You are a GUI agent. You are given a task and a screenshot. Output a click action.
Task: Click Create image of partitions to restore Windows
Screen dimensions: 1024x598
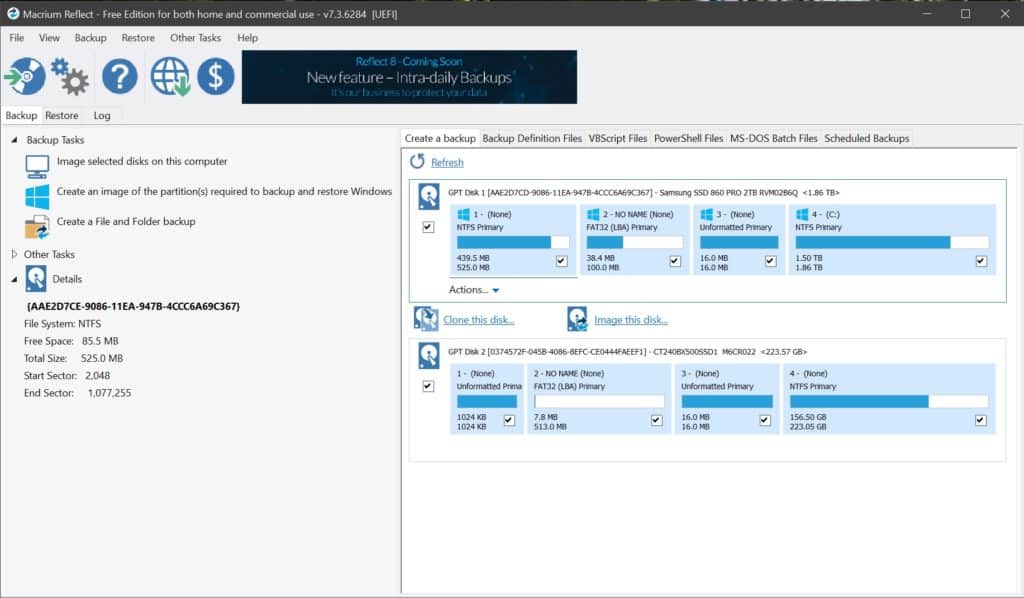(x=224, y=191)
